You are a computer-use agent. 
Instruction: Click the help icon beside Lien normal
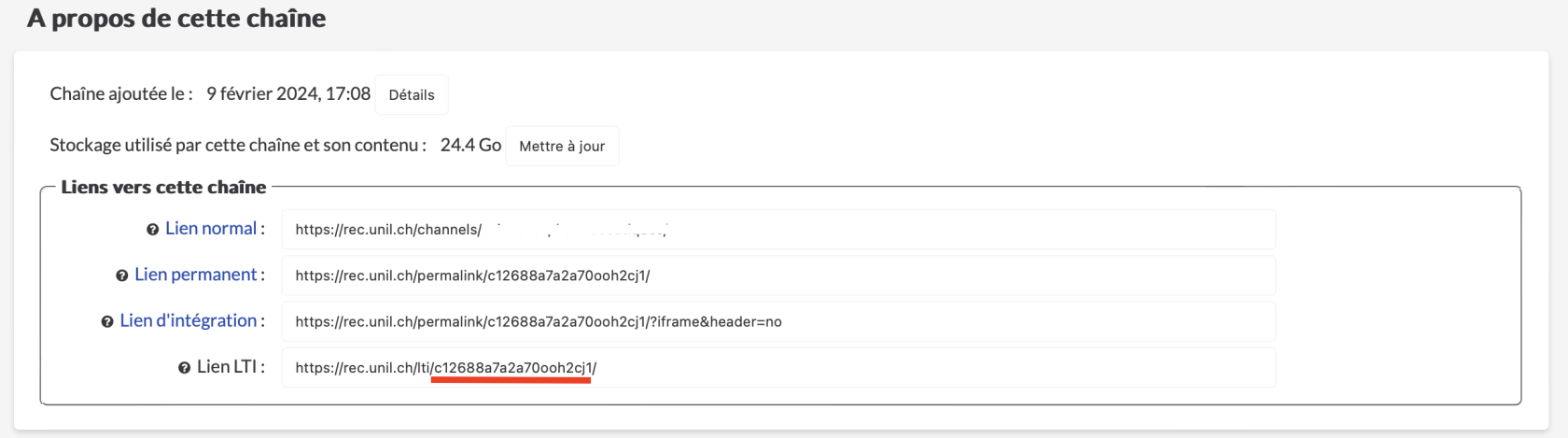tap(152, 230)
